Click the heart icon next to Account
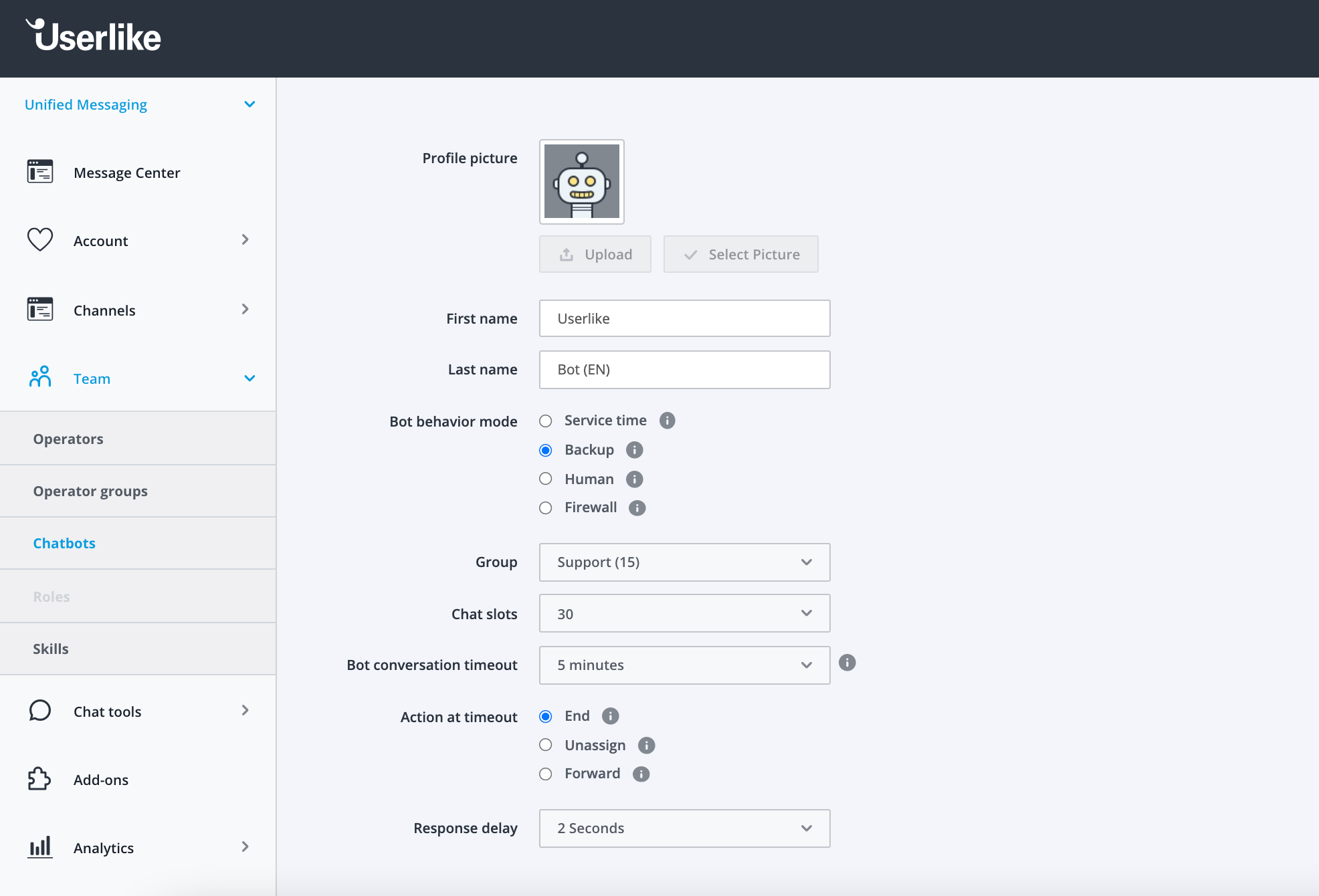1319x896 pixels. click(x=40, y=240)
